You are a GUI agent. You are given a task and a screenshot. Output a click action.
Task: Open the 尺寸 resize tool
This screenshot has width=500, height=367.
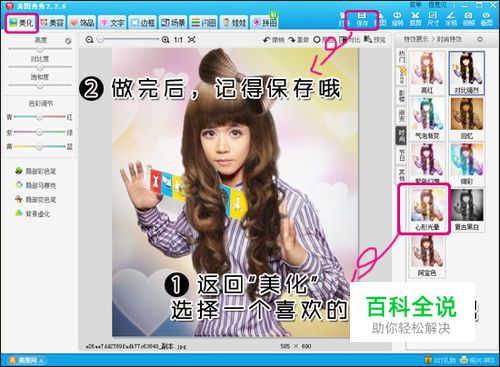point(433,19)
